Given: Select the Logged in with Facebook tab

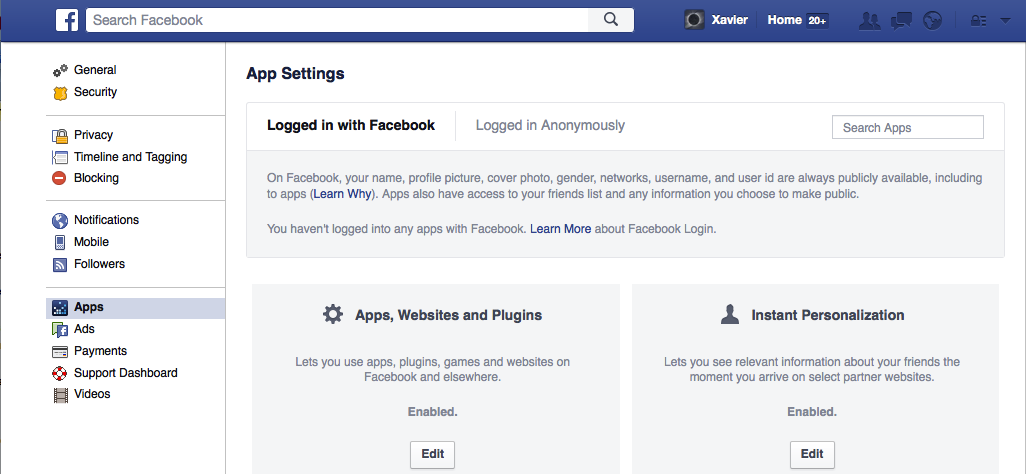Looking at the screenshot, I should (x=351, y=125).
